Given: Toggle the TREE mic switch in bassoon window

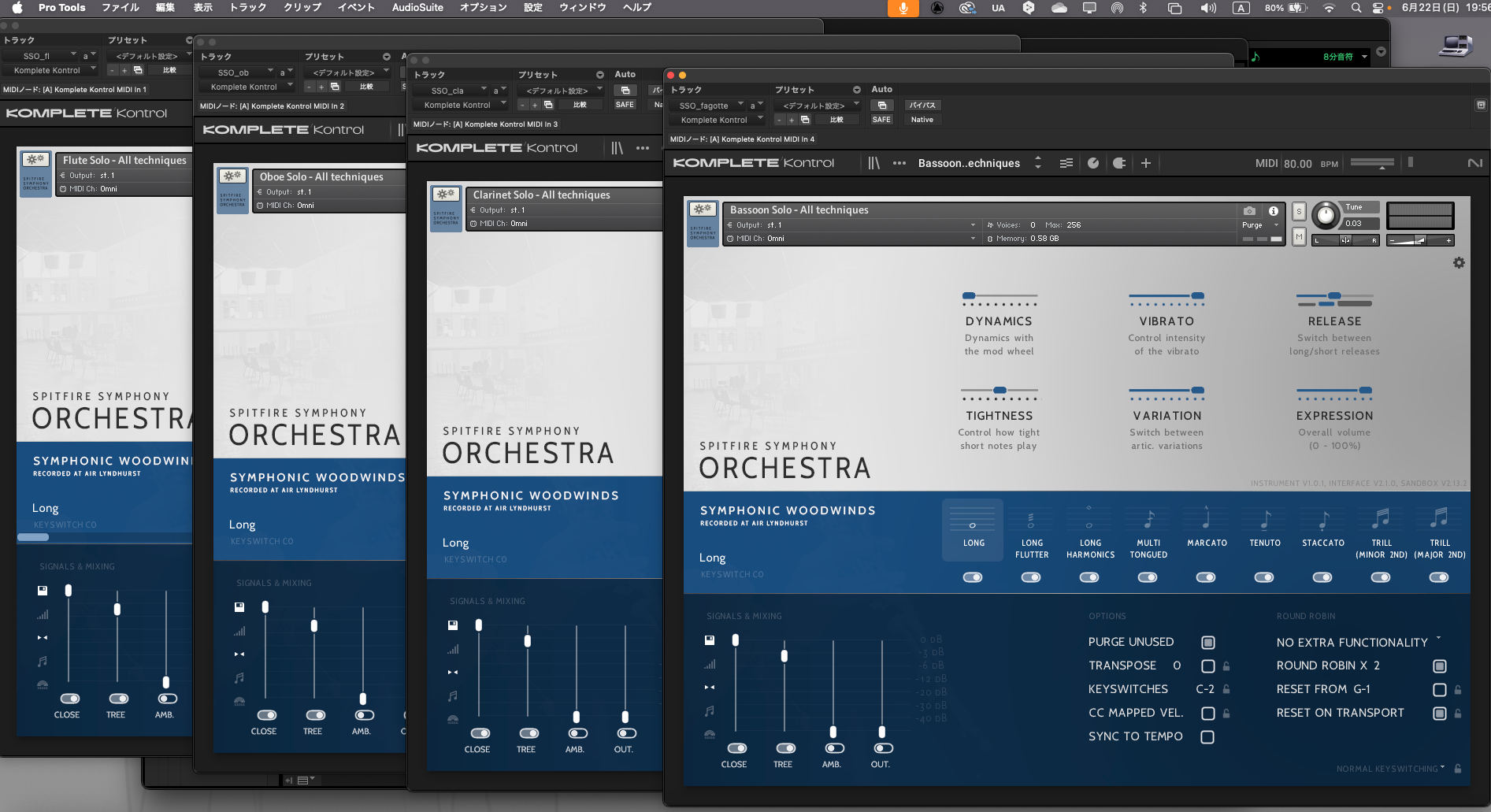Looking at the screenshot, I should tap(786, 748).
